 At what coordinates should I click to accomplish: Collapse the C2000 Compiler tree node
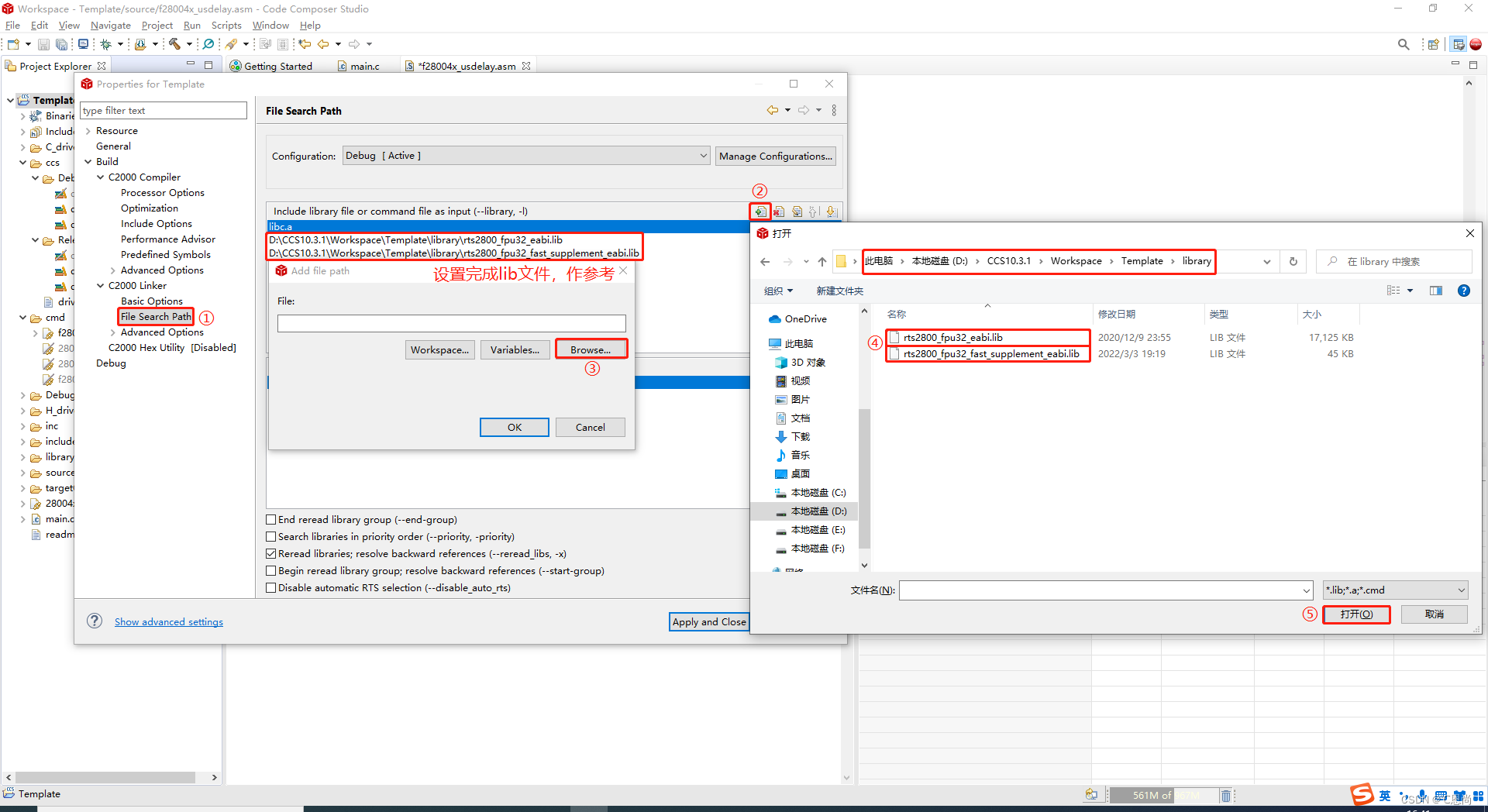[x=101, y=177]
